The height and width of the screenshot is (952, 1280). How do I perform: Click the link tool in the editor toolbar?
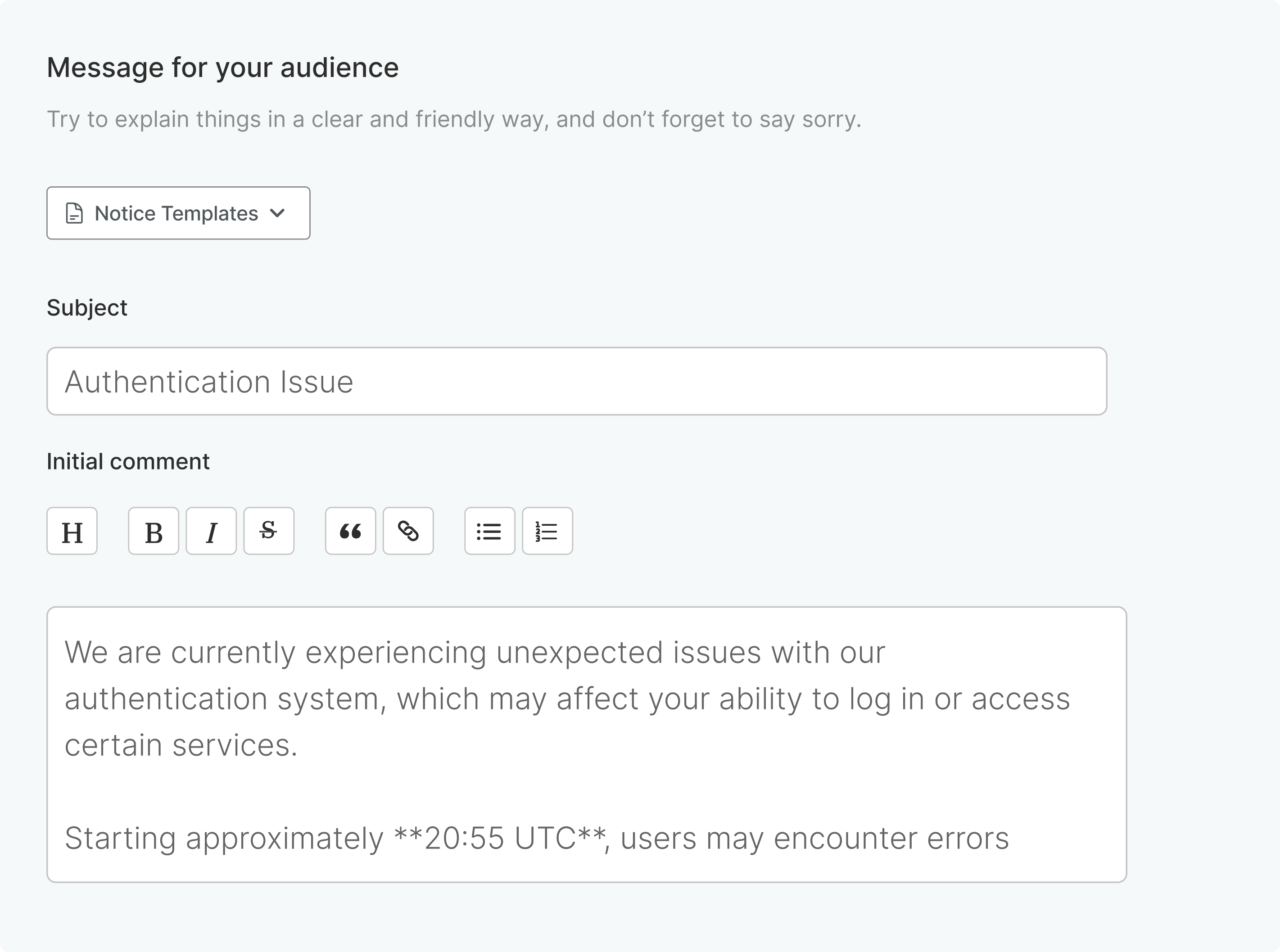[x=409, y=531]
